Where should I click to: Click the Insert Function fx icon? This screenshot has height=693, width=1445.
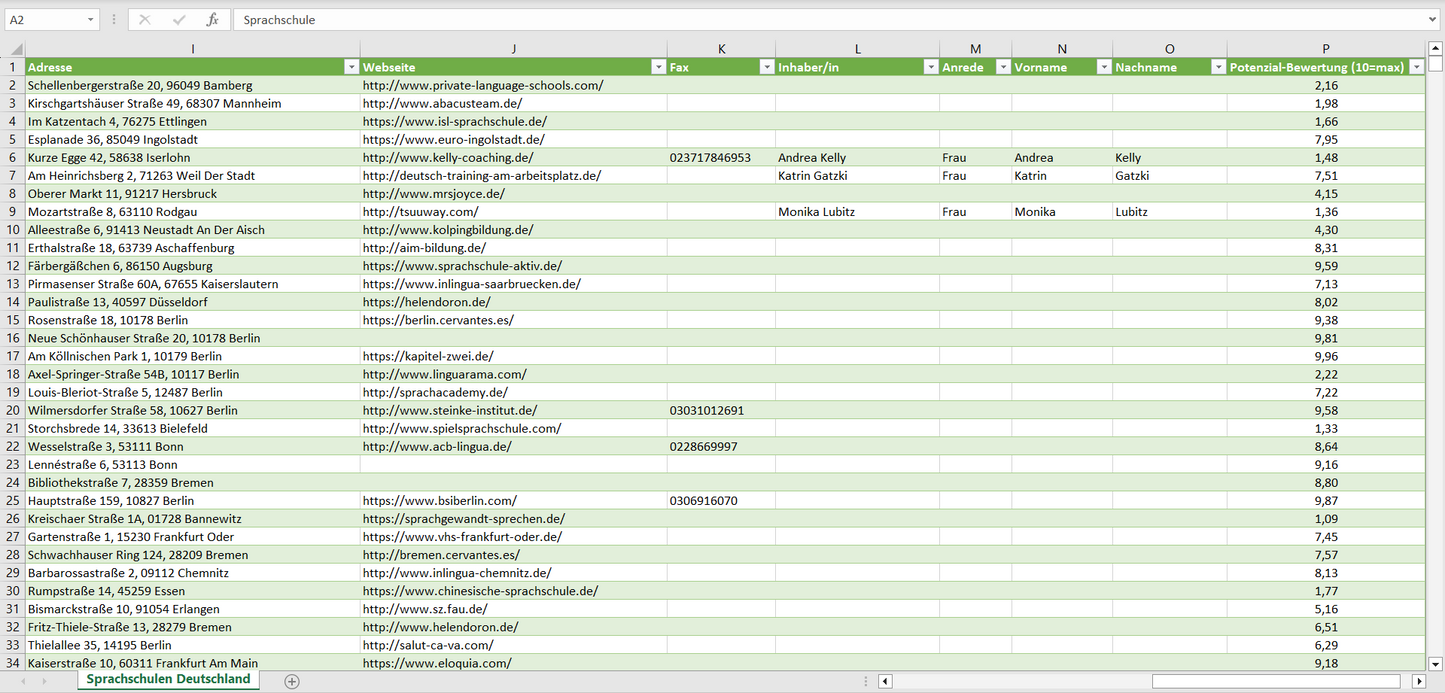coord(212,20)
